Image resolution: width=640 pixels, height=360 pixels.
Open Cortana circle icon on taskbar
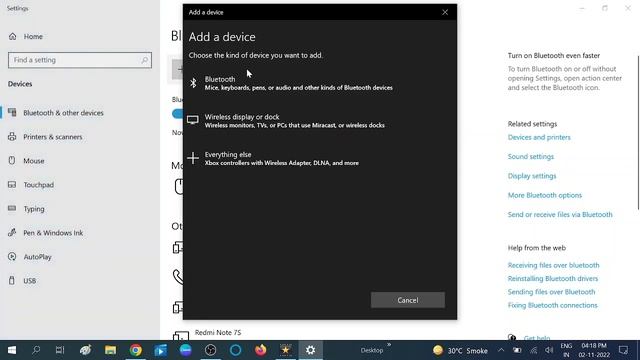click(x=236, y=350)
